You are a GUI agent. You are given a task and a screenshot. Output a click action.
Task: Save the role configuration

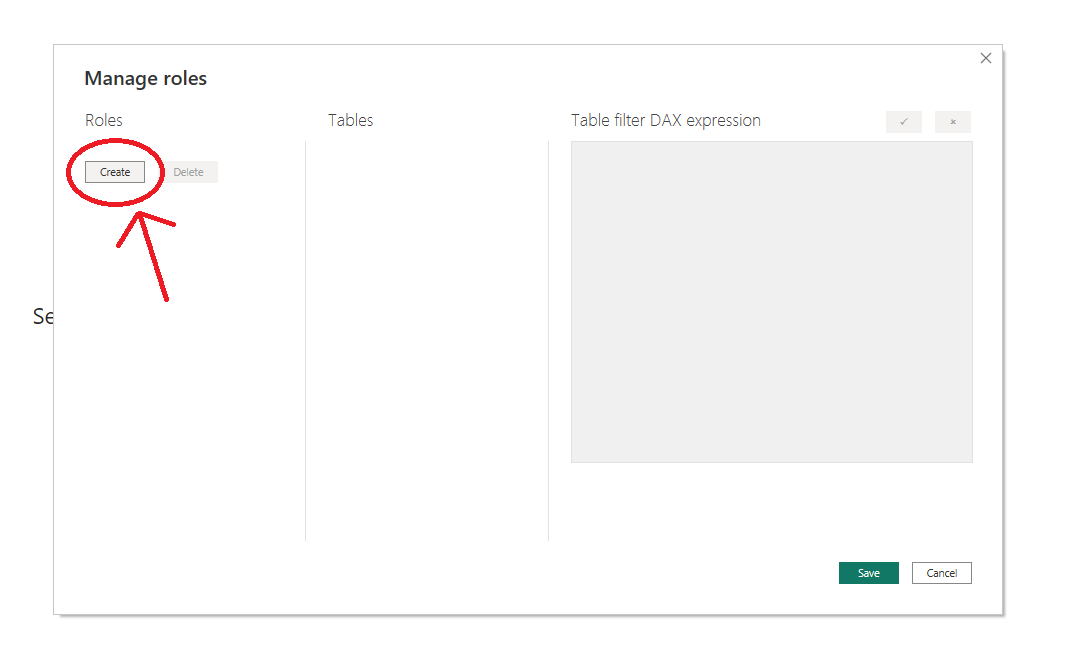pyautogui.click(x=868, y=572)
